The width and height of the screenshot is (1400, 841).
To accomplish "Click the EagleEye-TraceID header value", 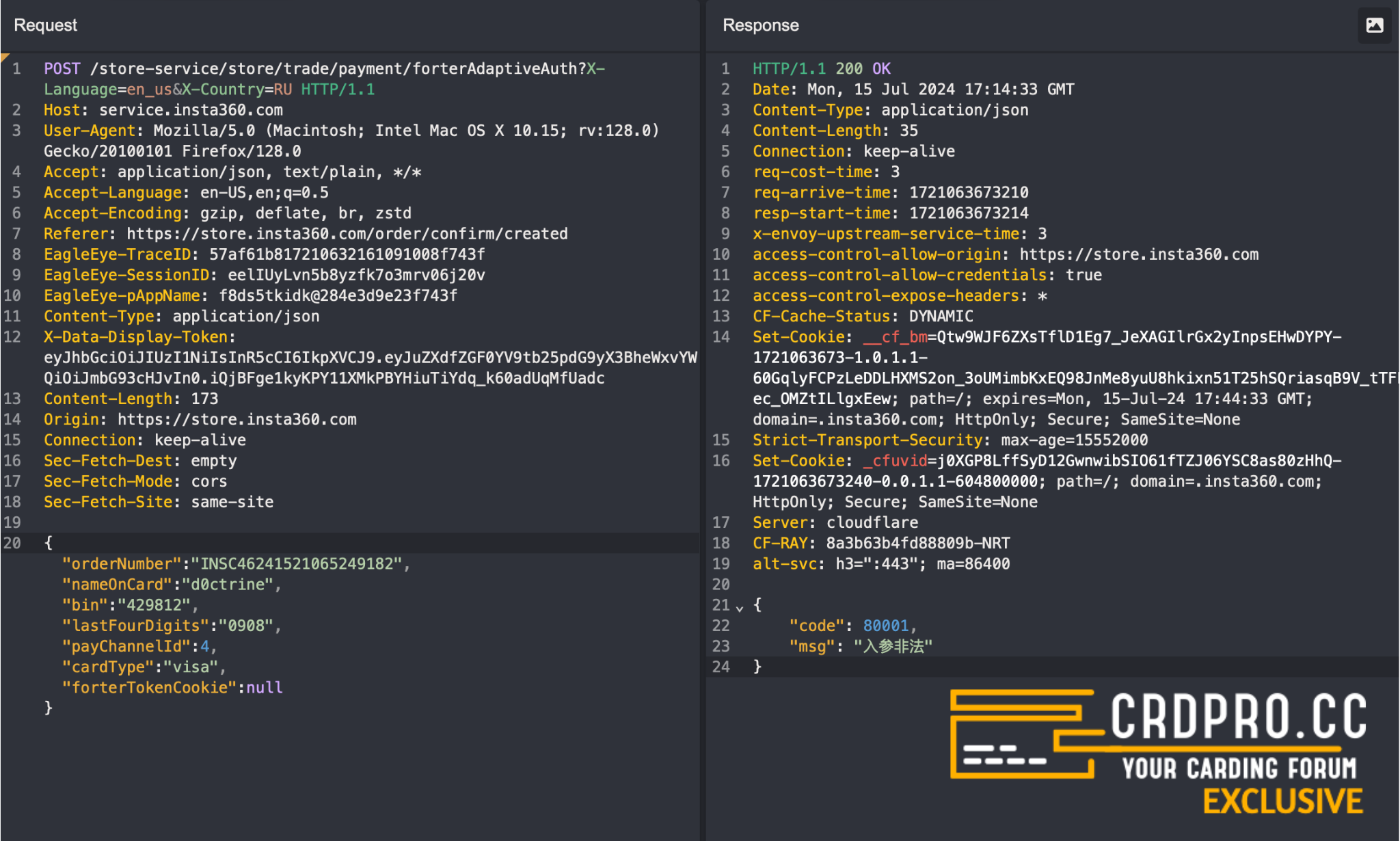I will (x=347, y=254).
